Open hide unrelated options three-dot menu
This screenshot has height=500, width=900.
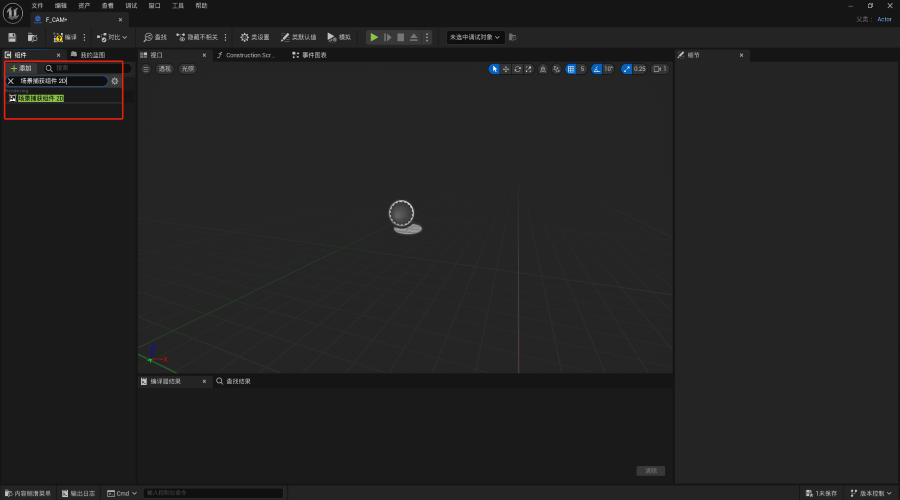click(226, 37)
